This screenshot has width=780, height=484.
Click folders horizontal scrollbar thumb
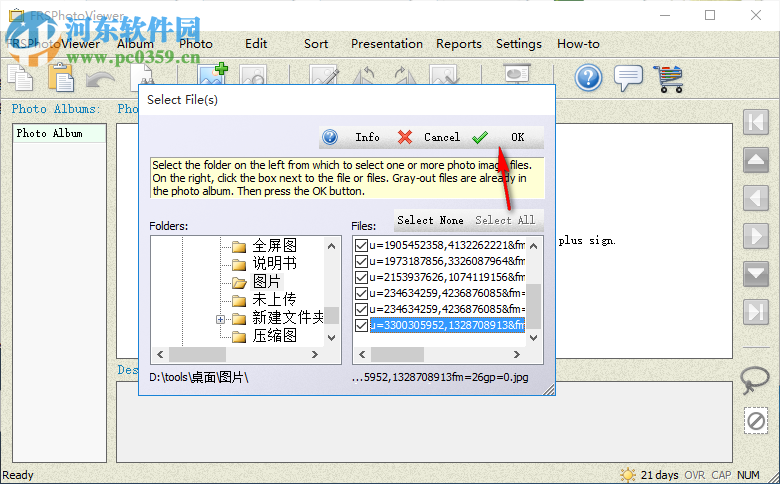197,355
